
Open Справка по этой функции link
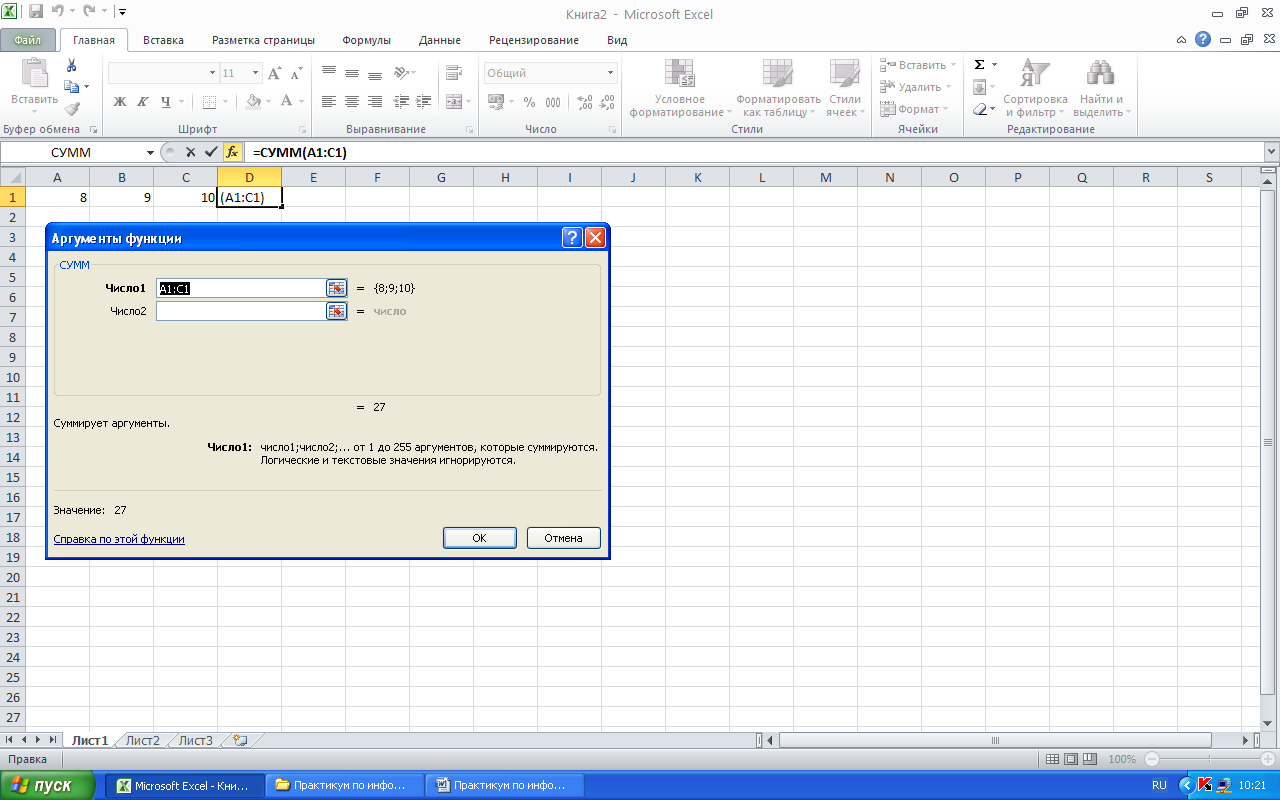119,539
